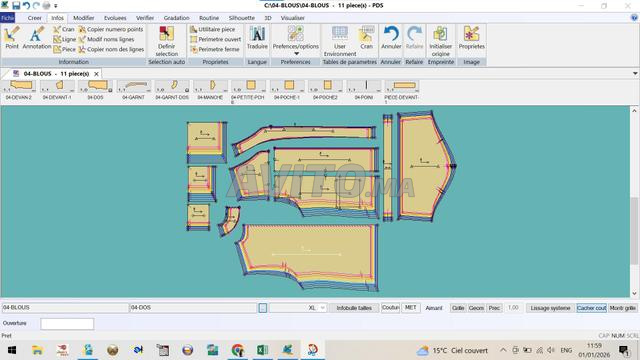This screenshot has height=360, width=640.
Task: Toggle Prec magnet option
Action: coord(494,308)
